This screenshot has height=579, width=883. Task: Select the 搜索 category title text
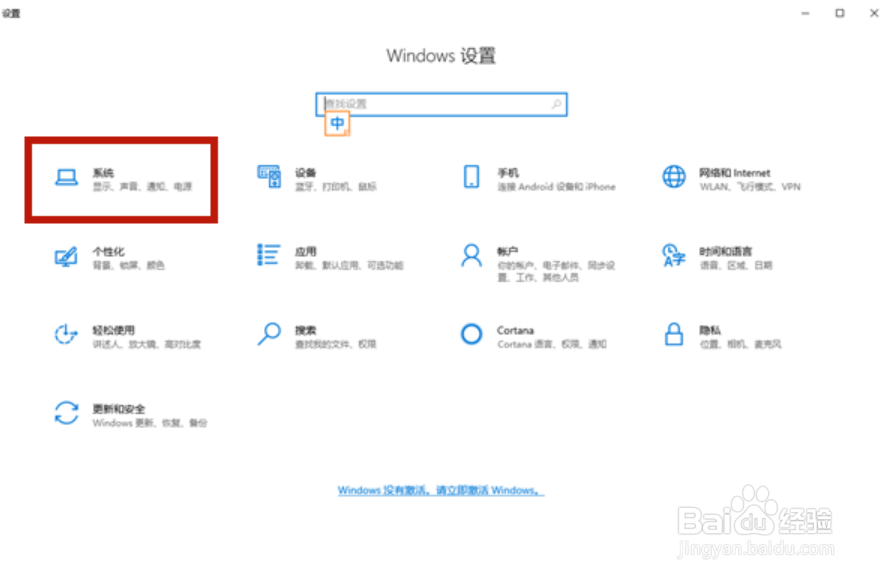tap(305, 331)
